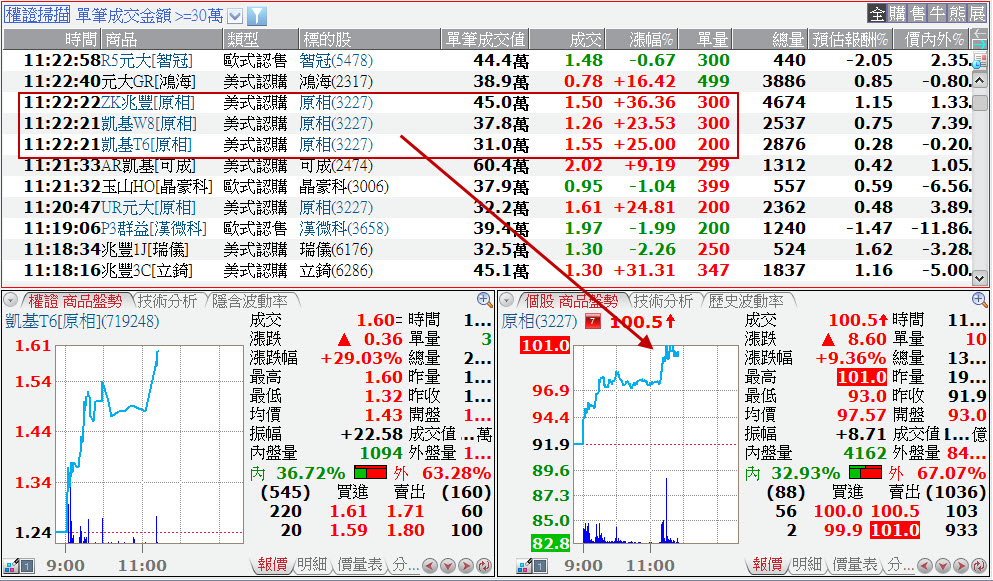Click the 鴻海(2317) underlying stock link
The width and height of the screenshot is (993, 581).
point(336,81)
